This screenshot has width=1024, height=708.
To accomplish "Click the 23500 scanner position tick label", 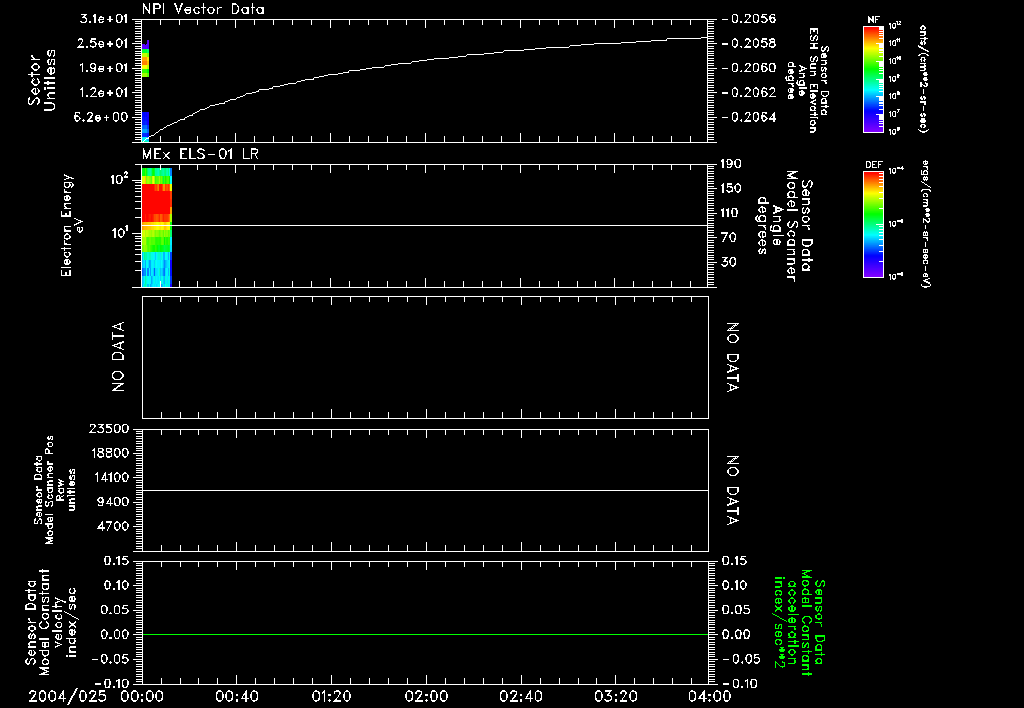I will 108,428.
